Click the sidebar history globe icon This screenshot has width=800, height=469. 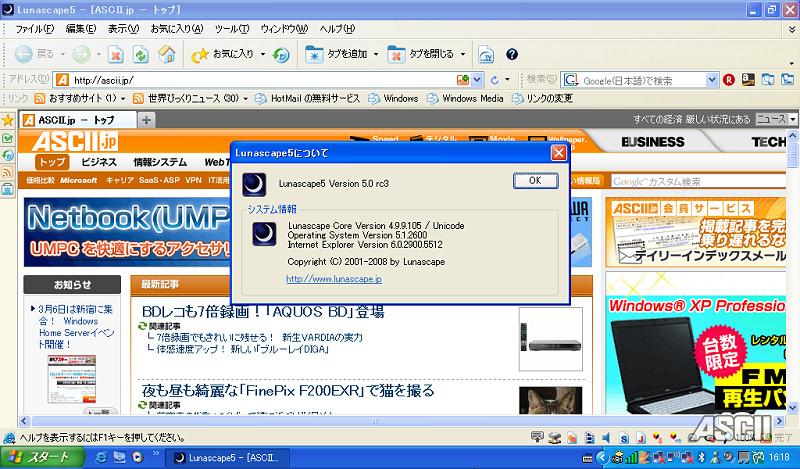8,155
